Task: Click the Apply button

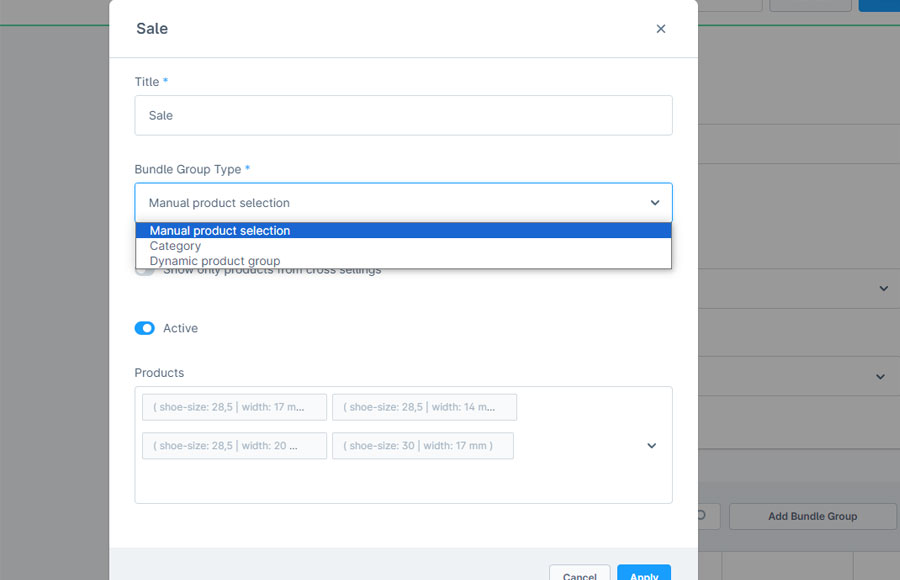Action: (643, 575)
